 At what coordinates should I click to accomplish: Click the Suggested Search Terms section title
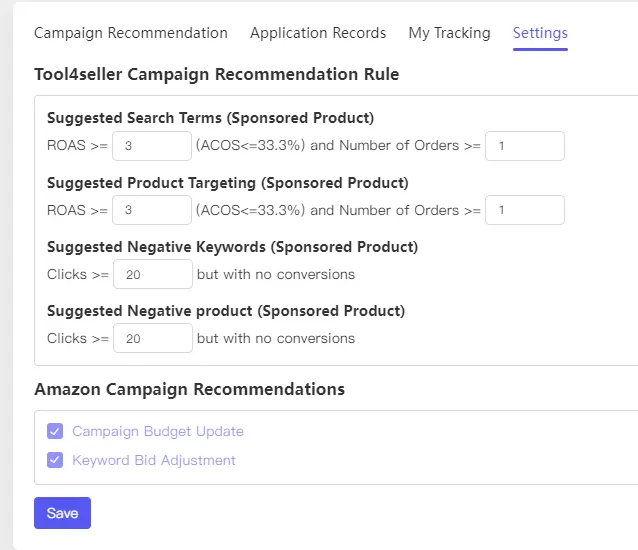coord(210,119)
